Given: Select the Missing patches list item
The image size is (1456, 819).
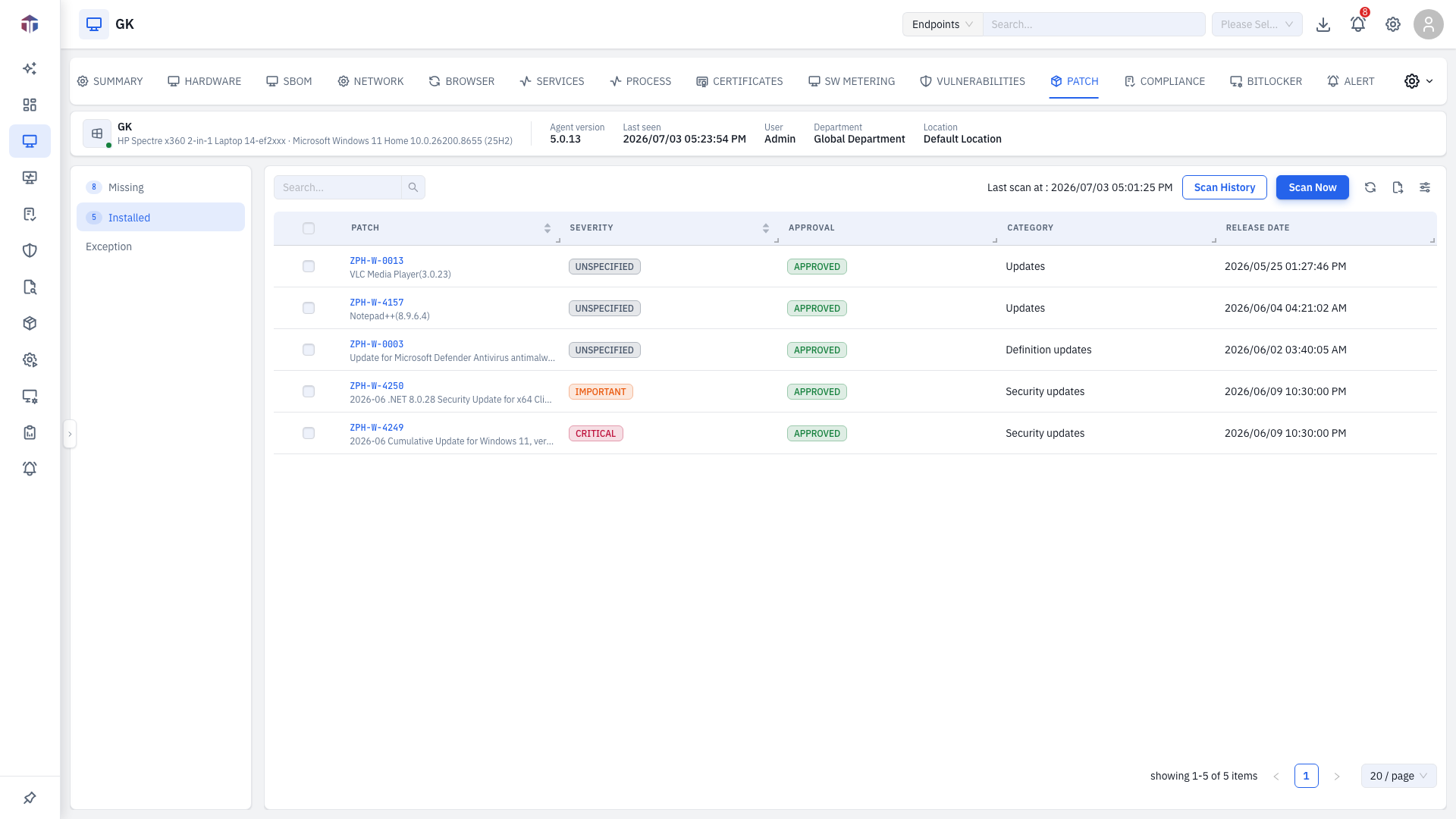Looking at the screenshot, I should (161, 187).
